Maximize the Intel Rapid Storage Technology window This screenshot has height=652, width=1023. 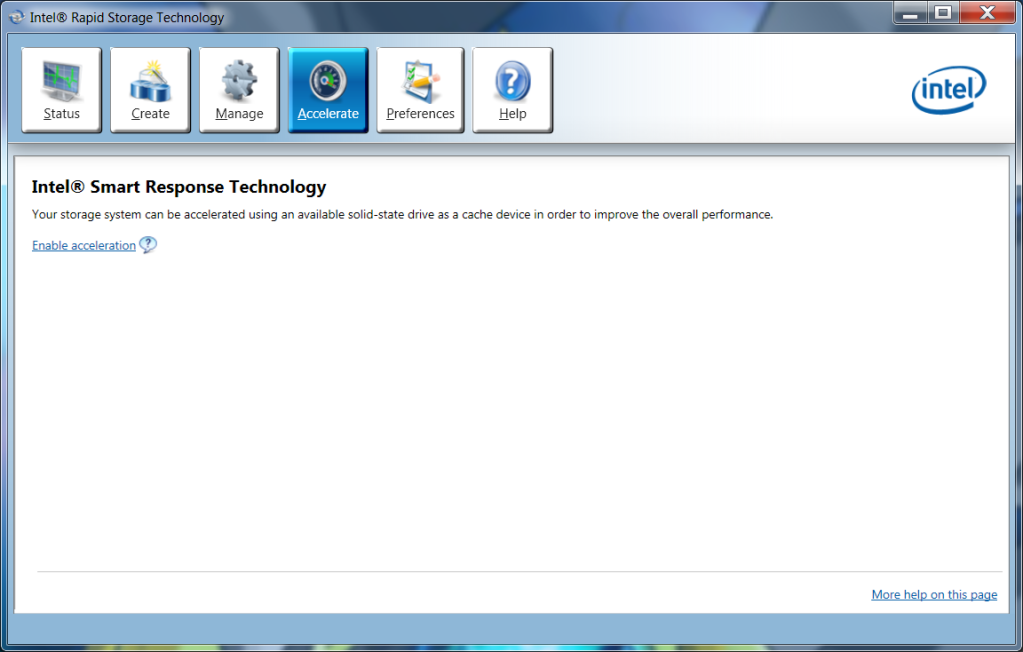pyautogui.click(x=943, y=13)
